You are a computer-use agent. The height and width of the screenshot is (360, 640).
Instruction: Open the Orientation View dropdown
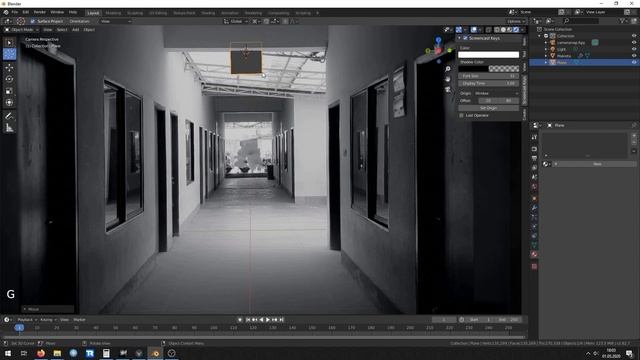click(116, 21)
